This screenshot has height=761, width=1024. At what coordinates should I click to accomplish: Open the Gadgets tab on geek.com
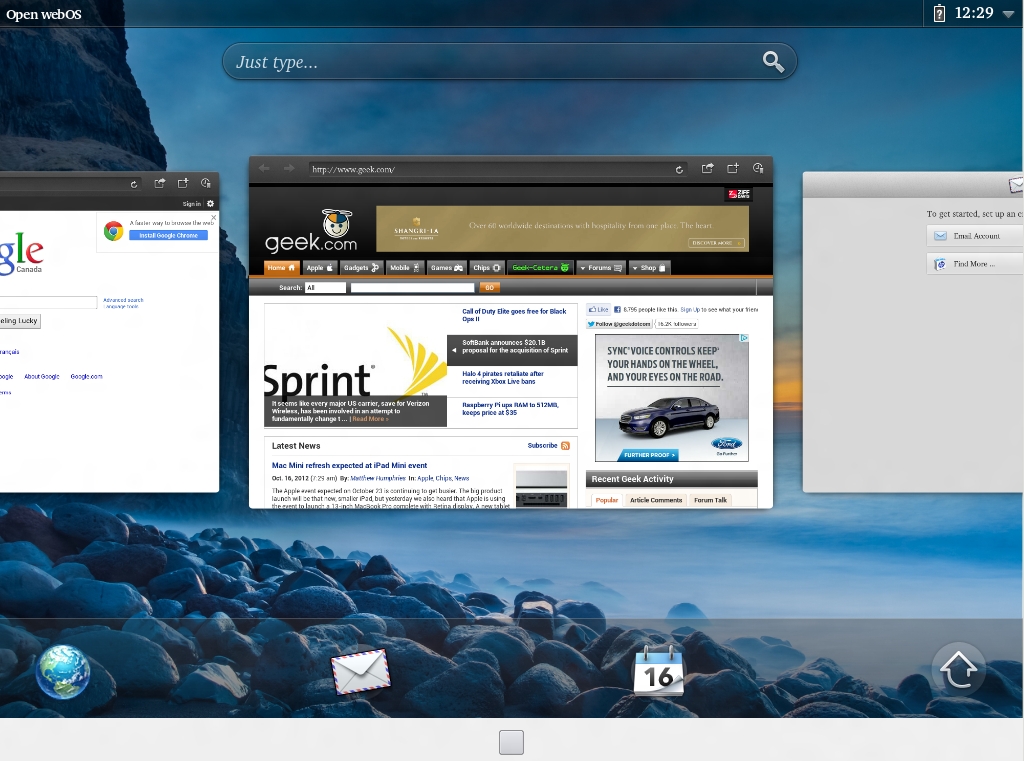(361, 268)
